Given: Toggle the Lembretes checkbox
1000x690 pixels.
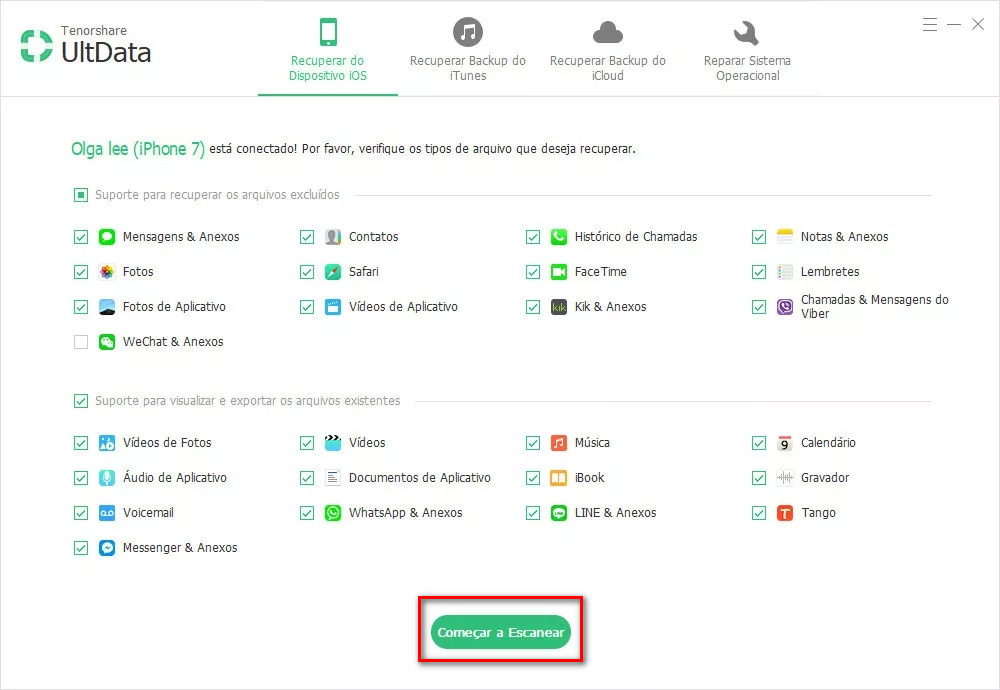Looking at the screenshot, I should tap(759, 272).
